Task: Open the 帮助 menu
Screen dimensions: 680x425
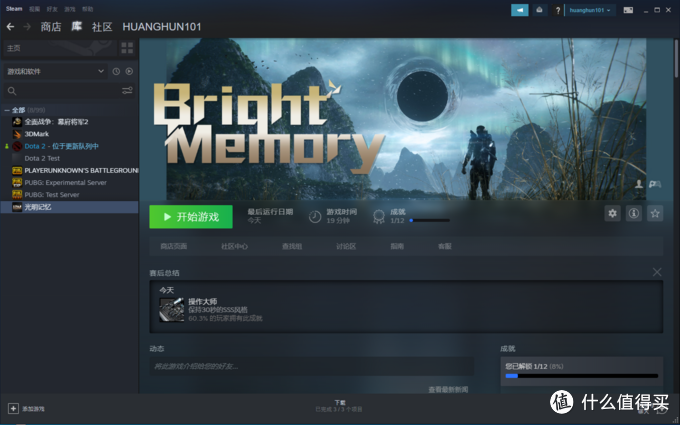Action: tap(87, 9)
